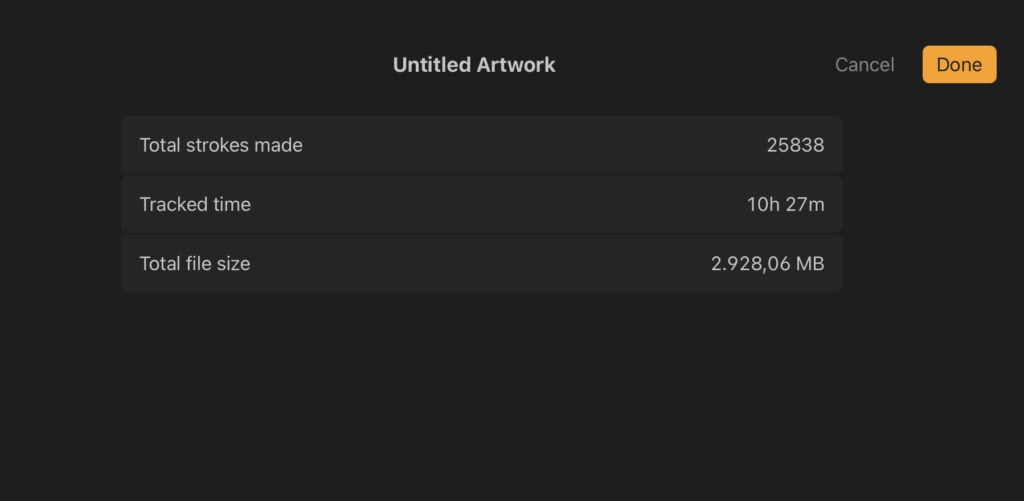
Task: Click the stroke count value 25838
Action: (x=795, y=145)
